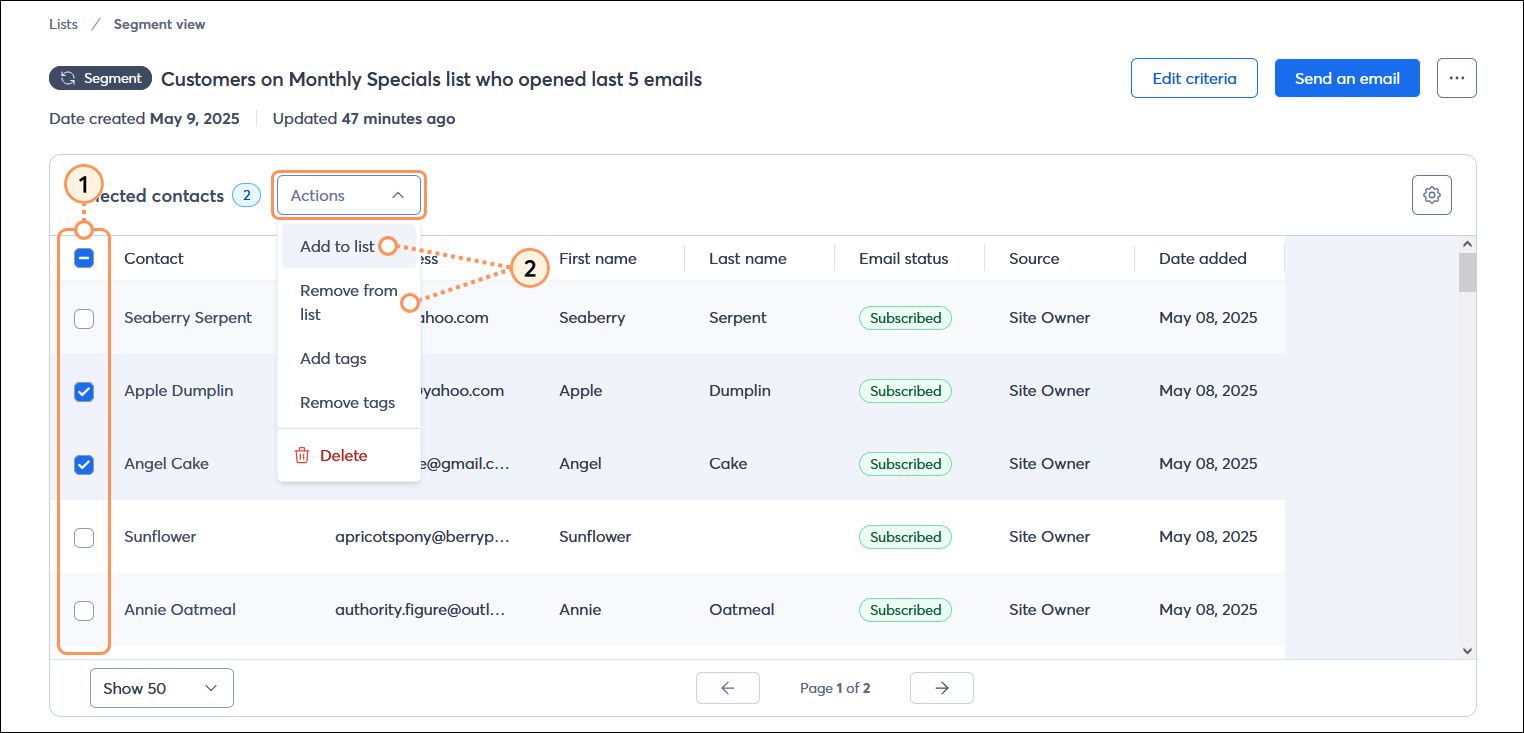The width and height of the screenshot is (1524, 733).
Task: Go to the next page arrow
Action: tap(941, 688)
